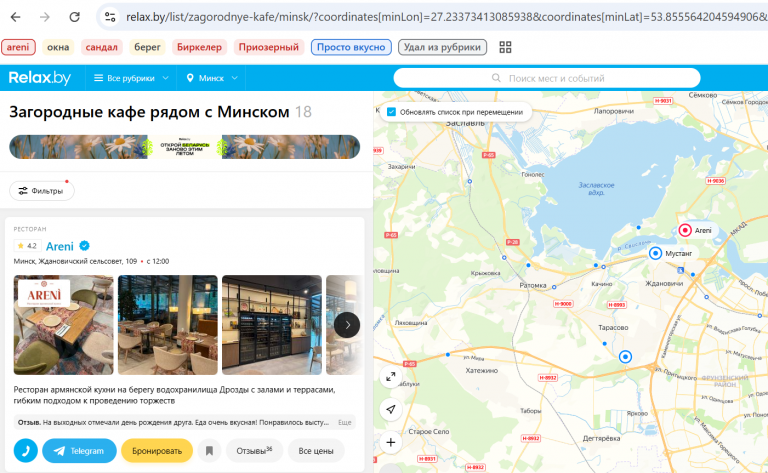
Task: Click the Бронировать button
Action: (x=157, y=451)
